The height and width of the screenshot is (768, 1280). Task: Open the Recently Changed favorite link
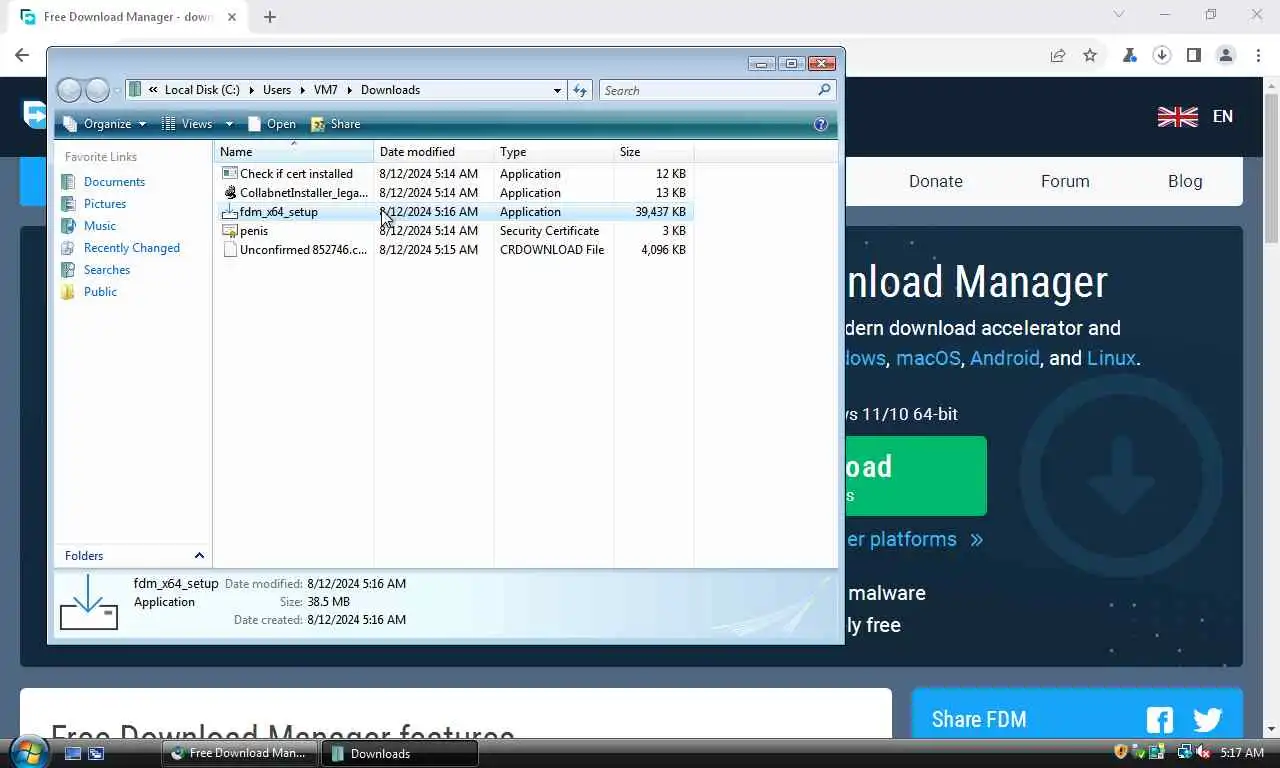(131, 248)
